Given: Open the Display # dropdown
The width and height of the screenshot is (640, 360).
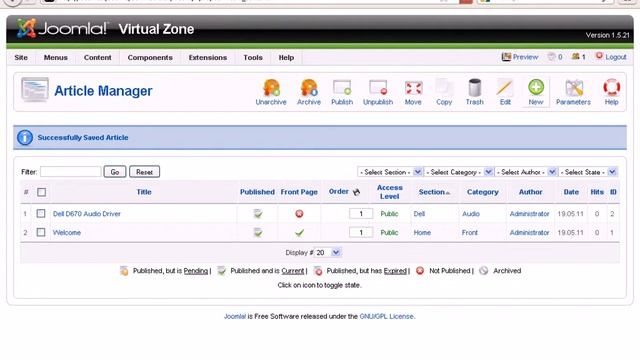Looking at the screenshot, I should [328, 253].
